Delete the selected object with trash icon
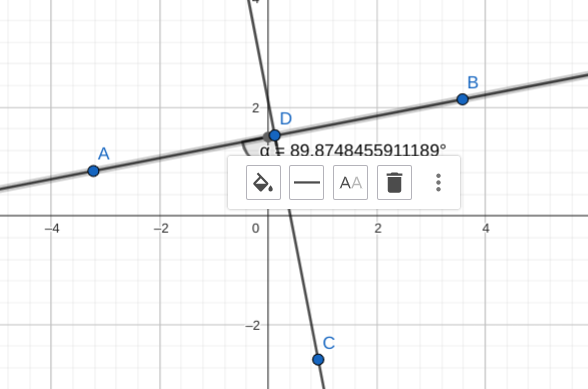588x389 pixels. (x=394, y=183)
